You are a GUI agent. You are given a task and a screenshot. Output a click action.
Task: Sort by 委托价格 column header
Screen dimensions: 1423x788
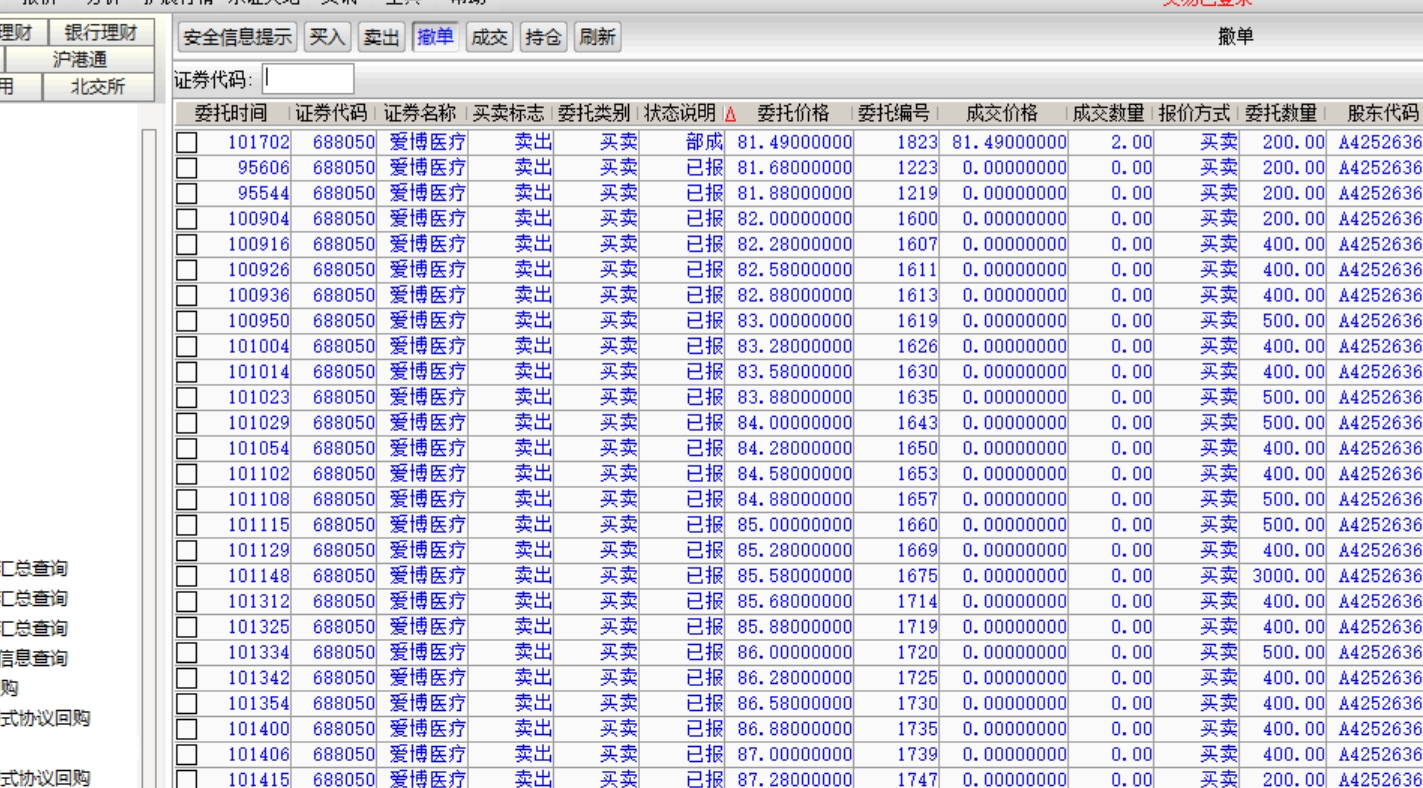794,114
